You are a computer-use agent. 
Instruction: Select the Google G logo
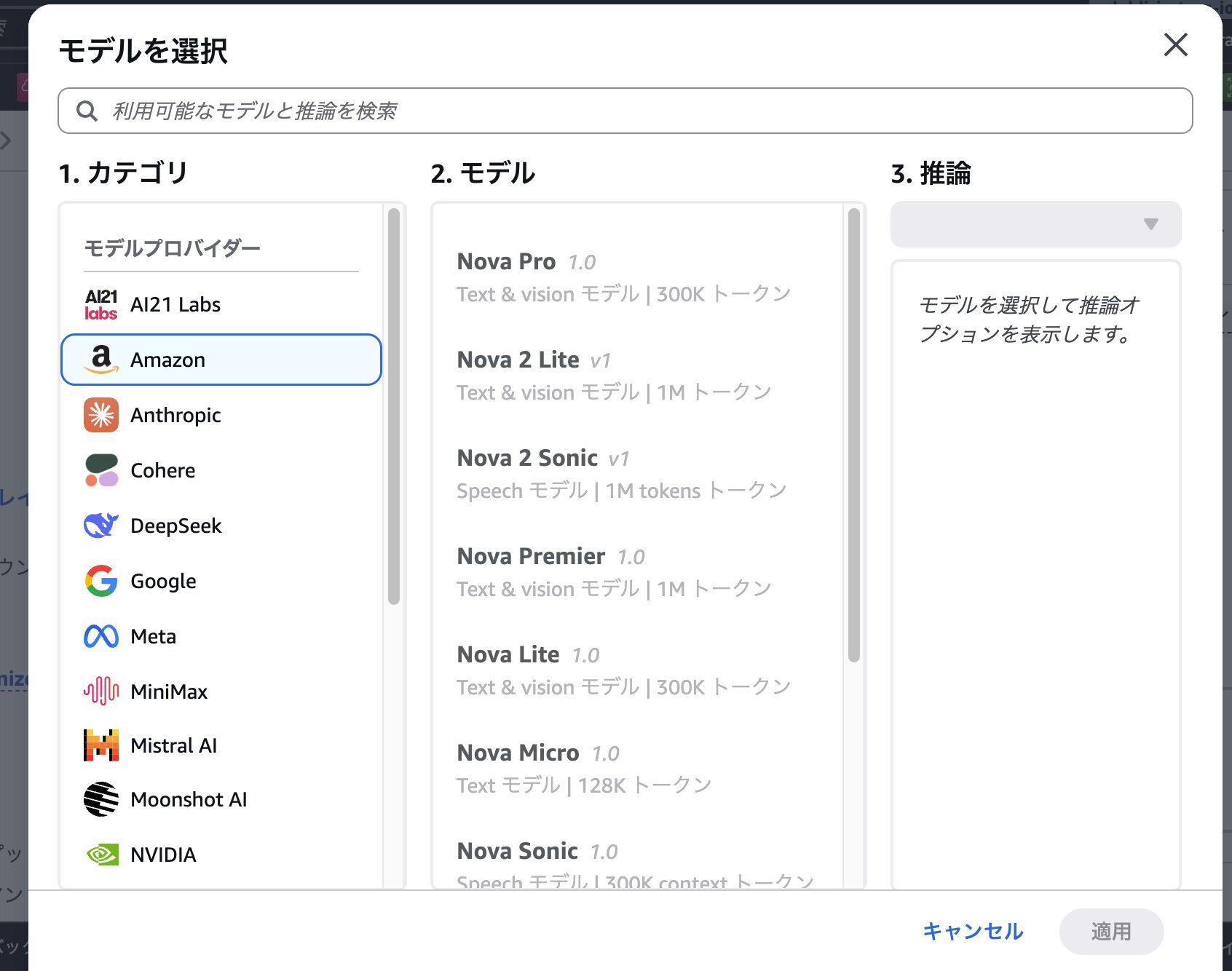pos(101,581)
